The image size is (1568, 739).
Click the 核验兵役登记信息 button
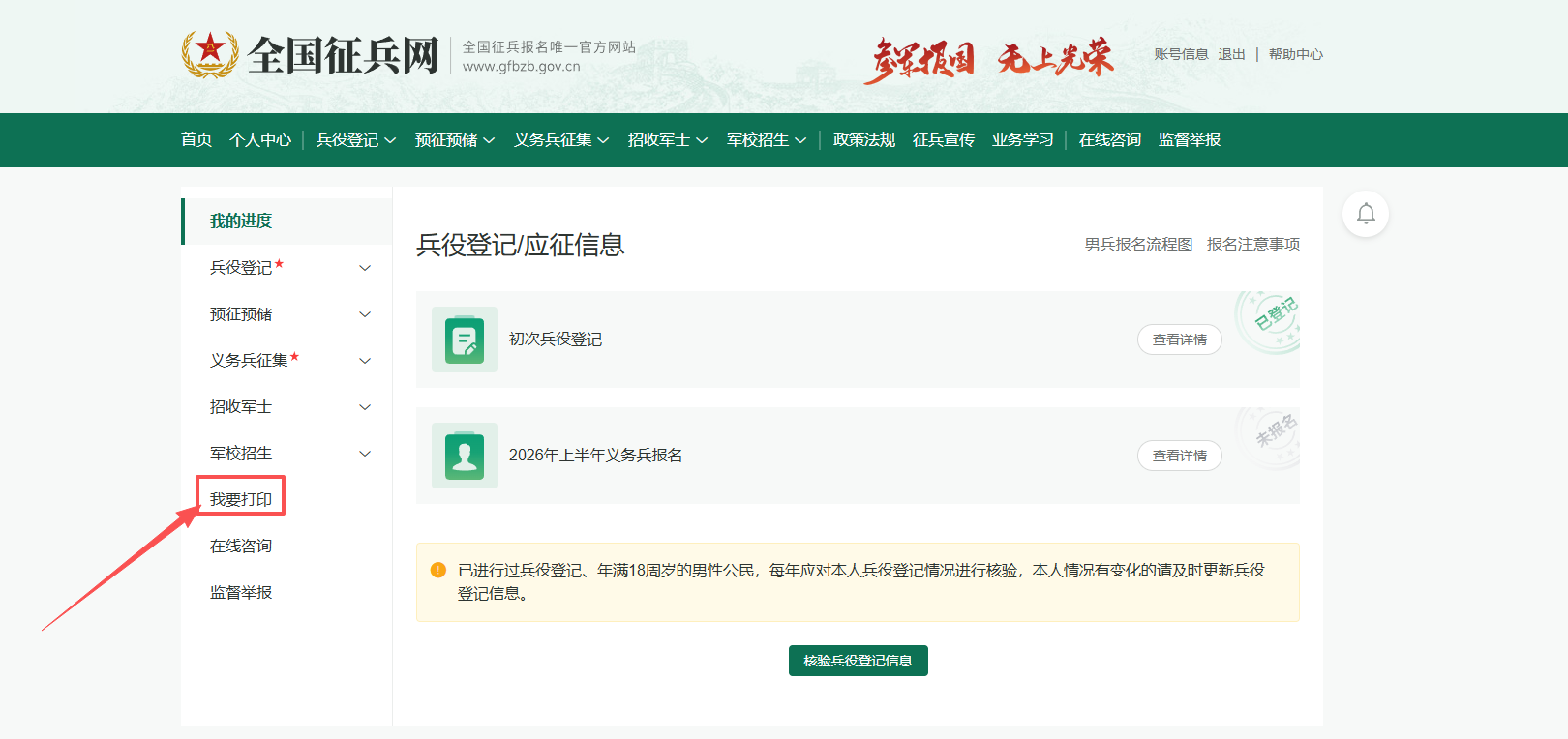click(x=858, y=661)
